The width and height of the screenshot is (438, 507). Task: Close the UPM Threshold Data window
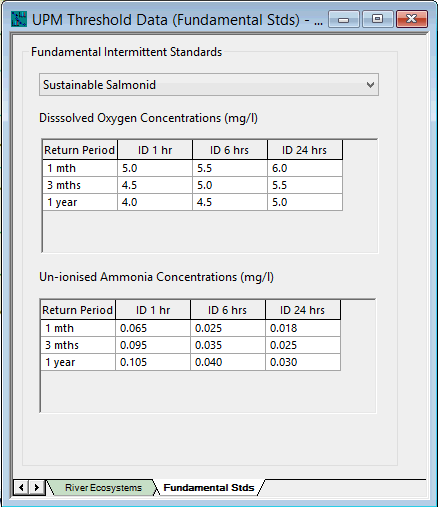(412, 19)
